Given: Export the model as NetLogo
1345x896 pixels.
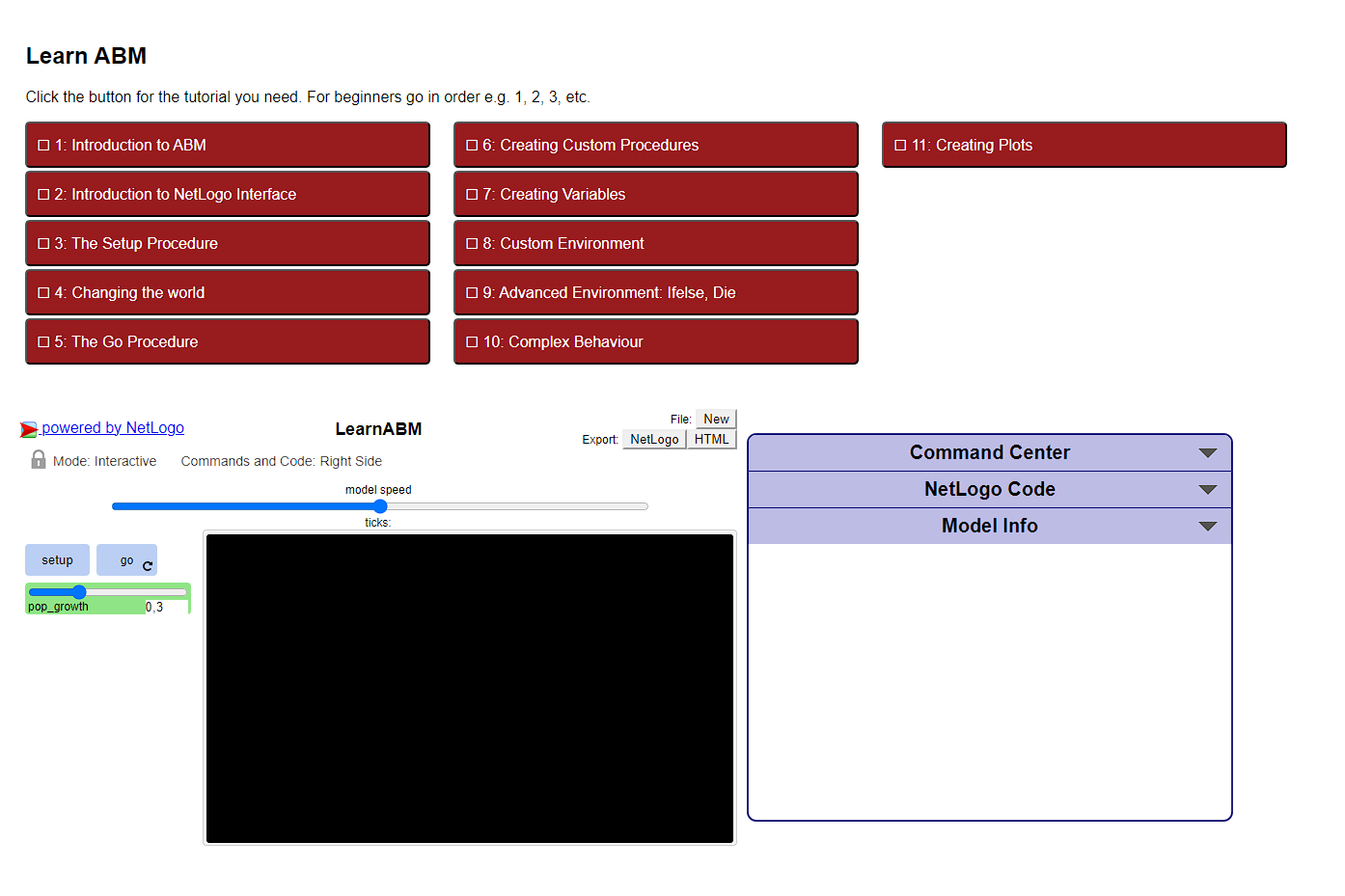Looking at the screenshot, I should (654, 440).
